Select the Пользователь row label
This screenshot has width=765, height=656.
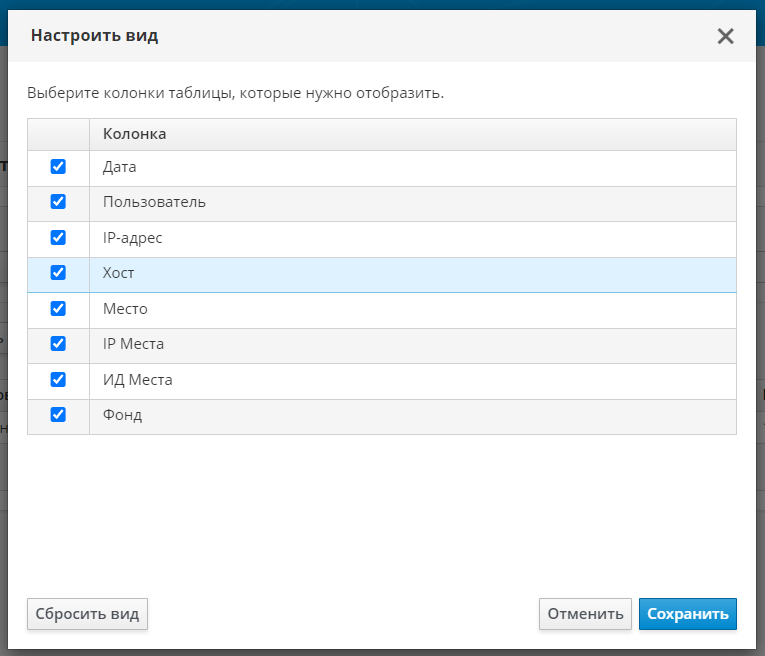tap(154, 203)
